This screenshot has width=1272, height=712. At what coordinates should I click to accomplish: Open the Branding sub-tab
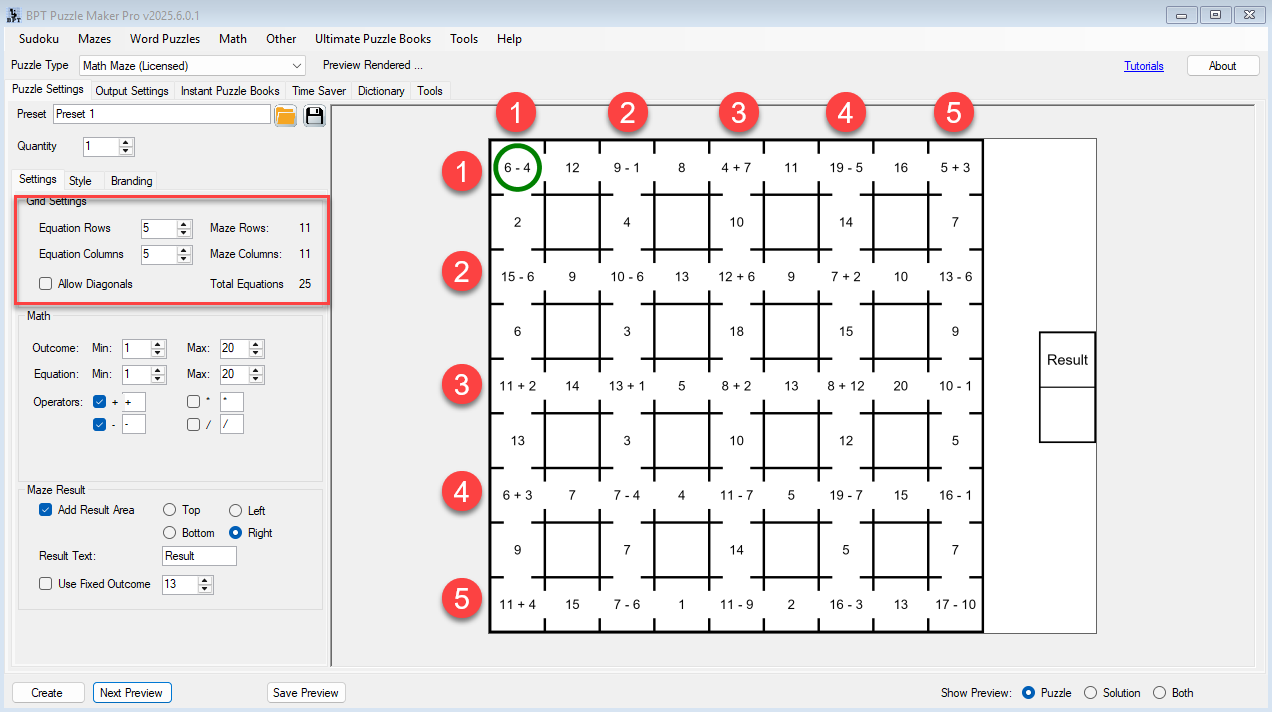click(x=131, y=181)
